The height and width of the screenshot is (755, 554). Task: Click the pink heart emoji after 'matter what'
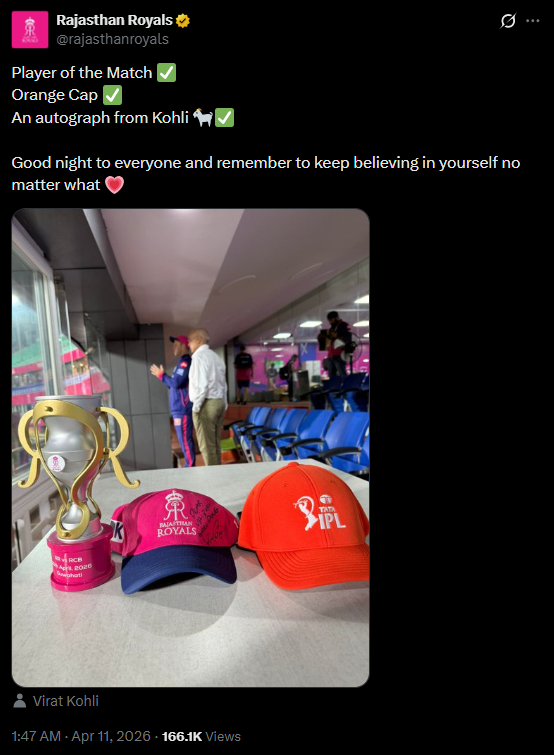tap(114, 185)
